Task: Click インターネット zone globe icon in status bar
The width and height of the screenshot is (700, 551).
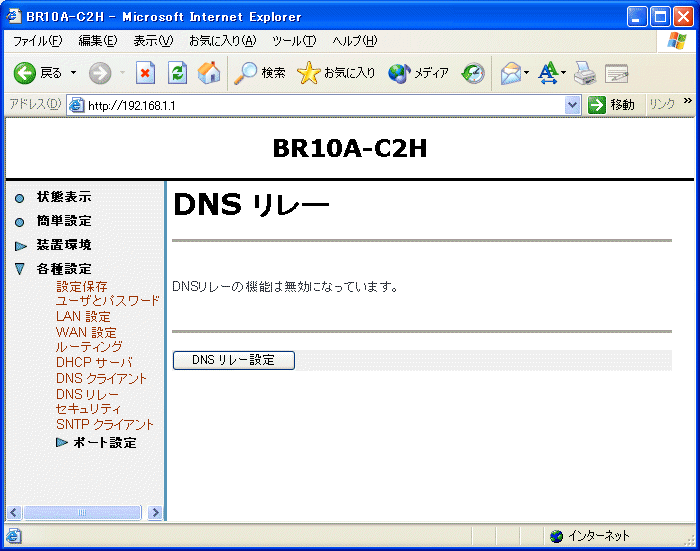Action: (556, 536)
